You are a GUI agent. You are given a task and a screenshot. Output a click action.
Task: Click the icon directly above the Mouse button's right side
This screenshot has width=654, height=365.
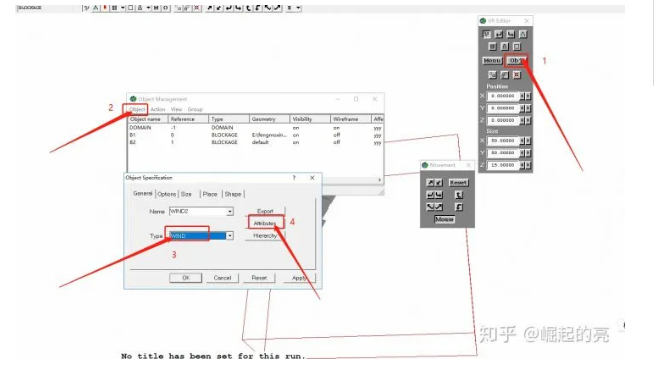[x=458, y=207]
